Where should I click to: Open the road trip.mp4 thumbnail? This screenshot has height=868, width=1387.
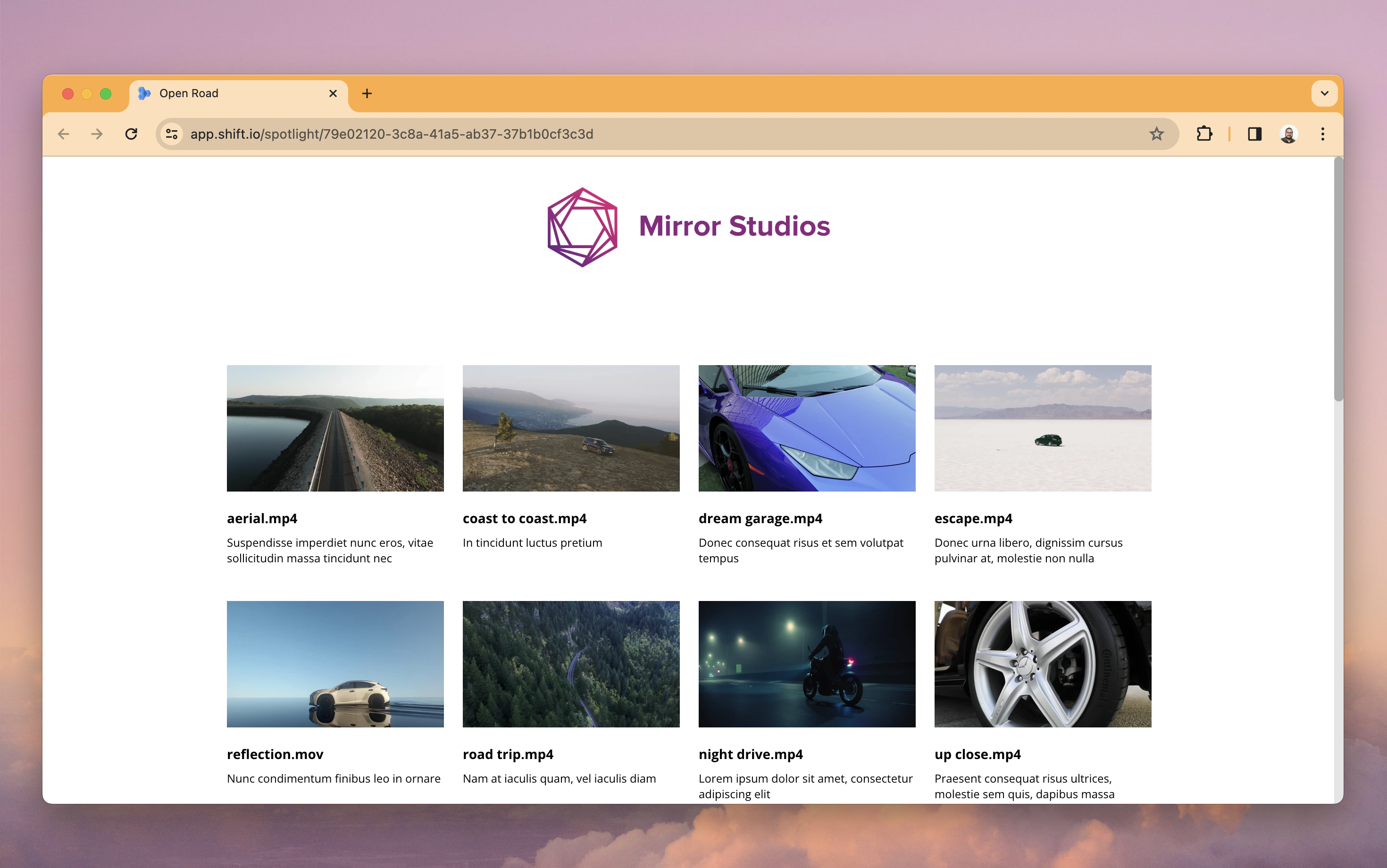click(x=571, y=664)
